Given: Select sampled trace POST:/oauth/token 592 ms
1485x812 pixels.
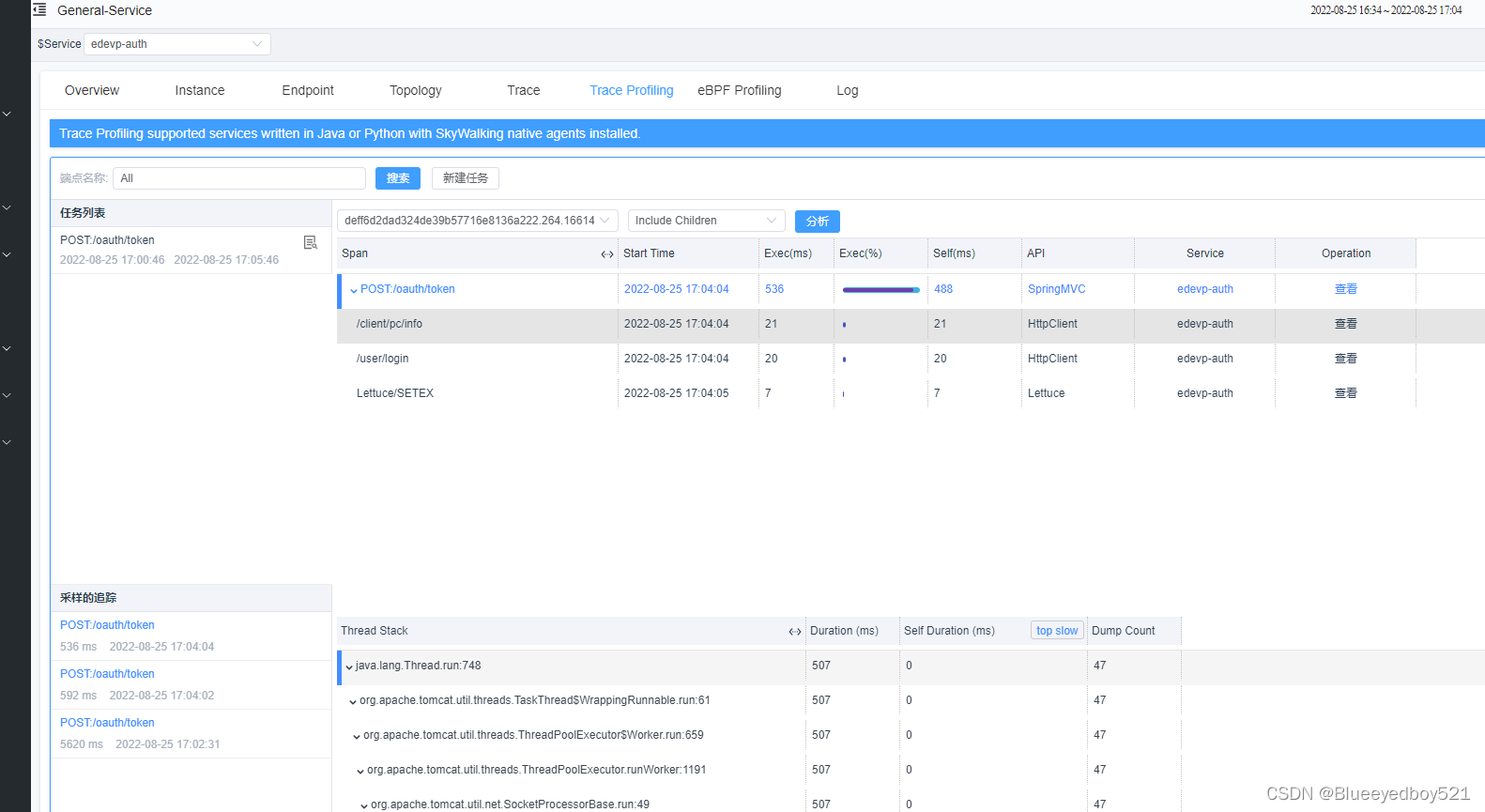Looking at the screenshot, I should pyautogui.click(x=191, y=685).
